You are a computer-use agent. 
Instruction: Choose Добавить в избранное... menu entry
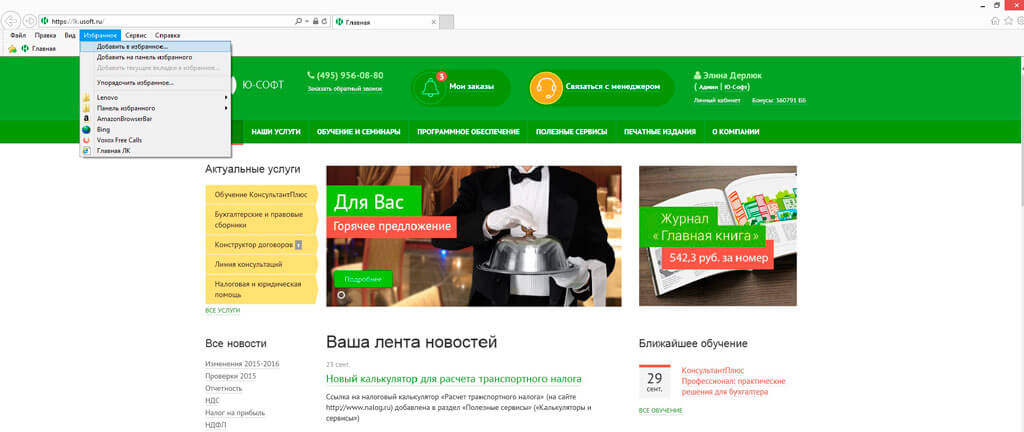[155, 47]
